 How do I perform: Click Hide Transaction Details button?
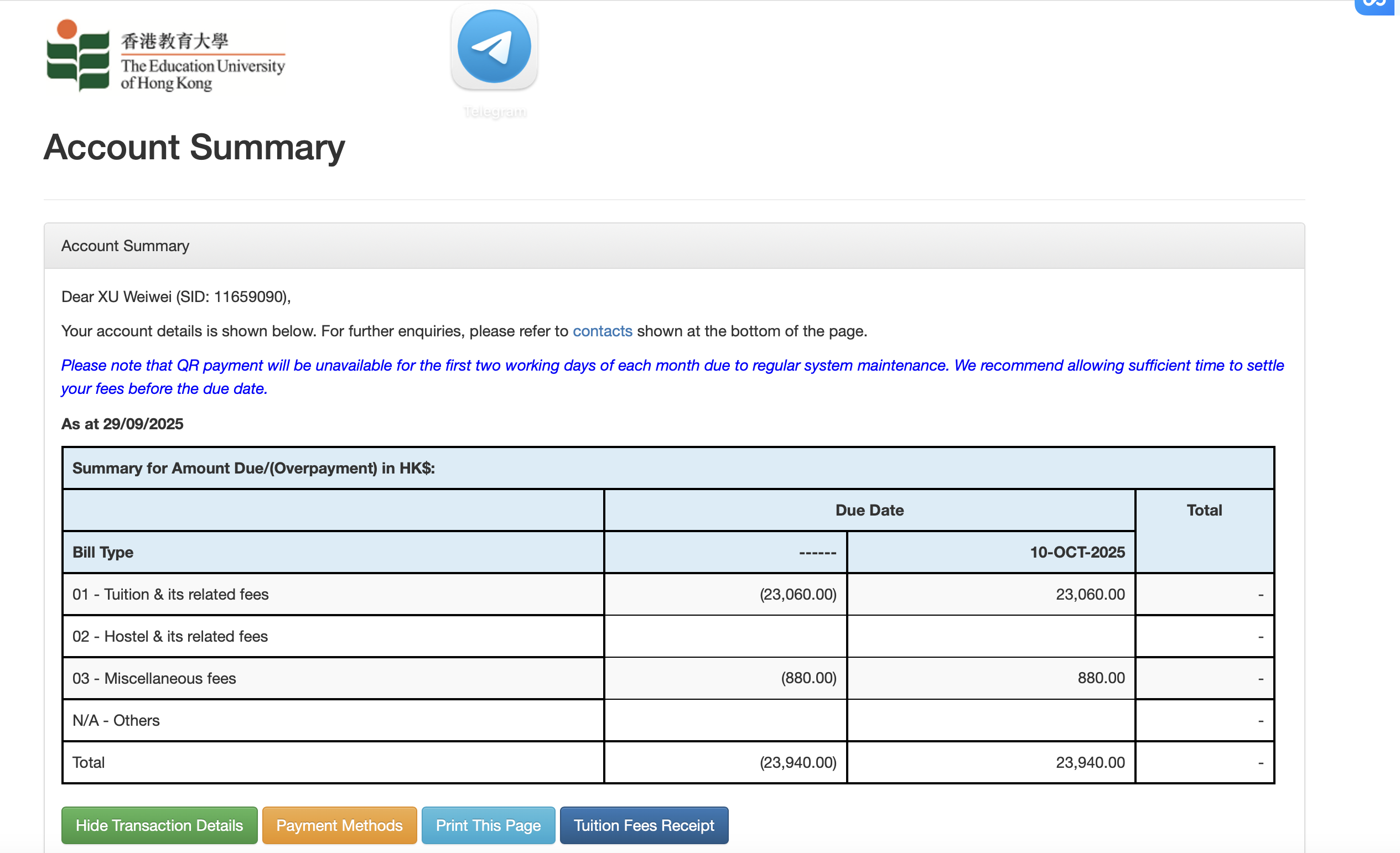coord(159,825)
